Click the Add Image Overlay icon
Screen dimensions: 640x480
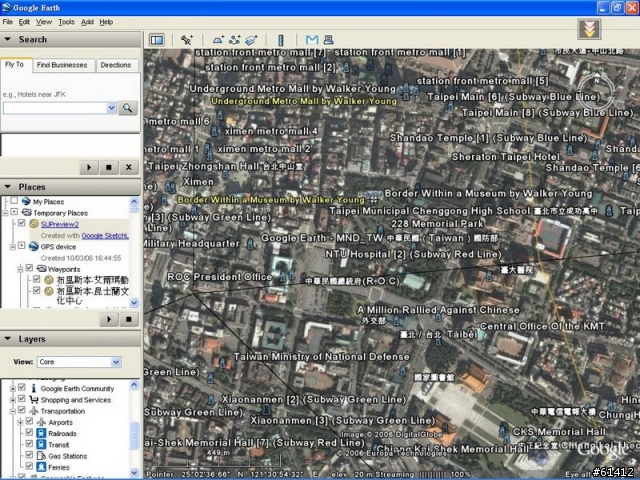(250, 40)
